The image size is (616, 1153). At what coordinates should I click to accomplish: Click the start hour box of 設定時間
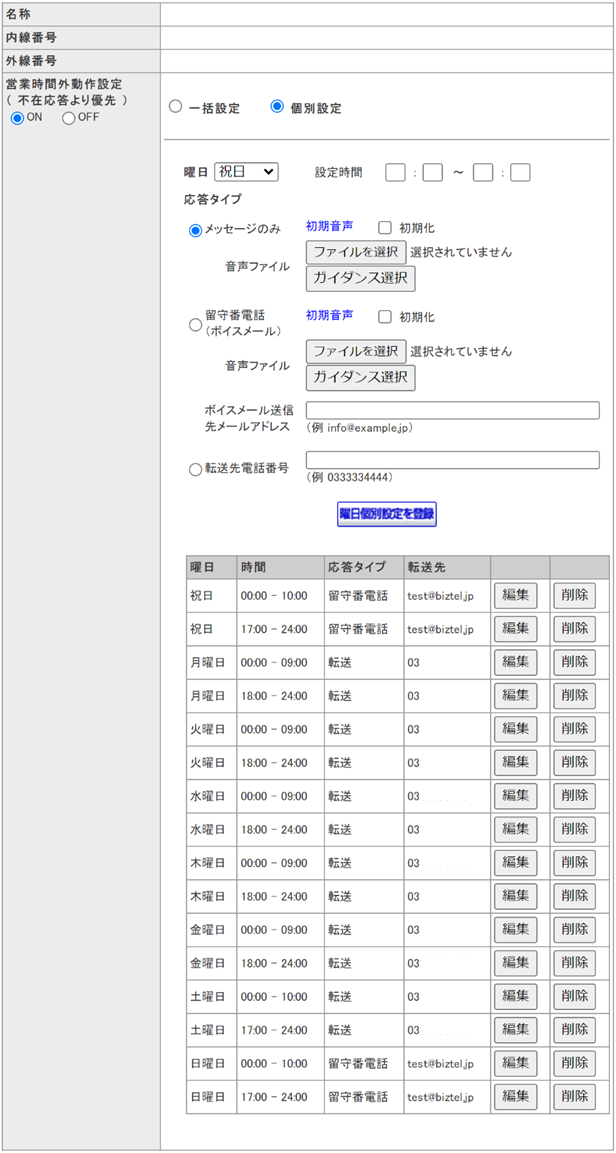pyautogui.click(x=395, y=172)
